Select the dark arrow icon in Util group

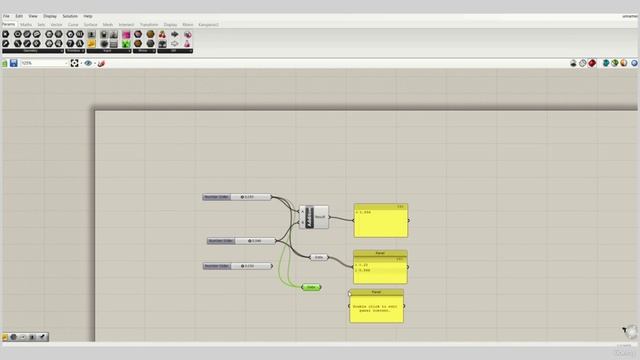click(x=175, y=34)
